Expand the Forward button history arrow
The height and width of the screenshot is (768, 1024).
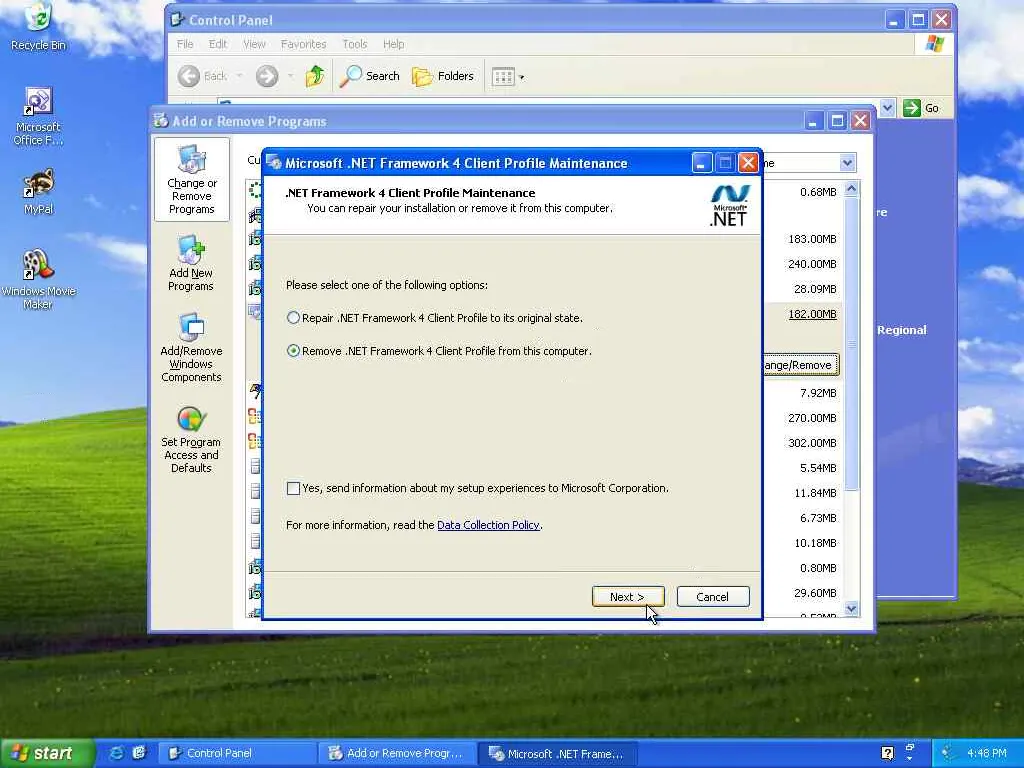pos(290,76)
